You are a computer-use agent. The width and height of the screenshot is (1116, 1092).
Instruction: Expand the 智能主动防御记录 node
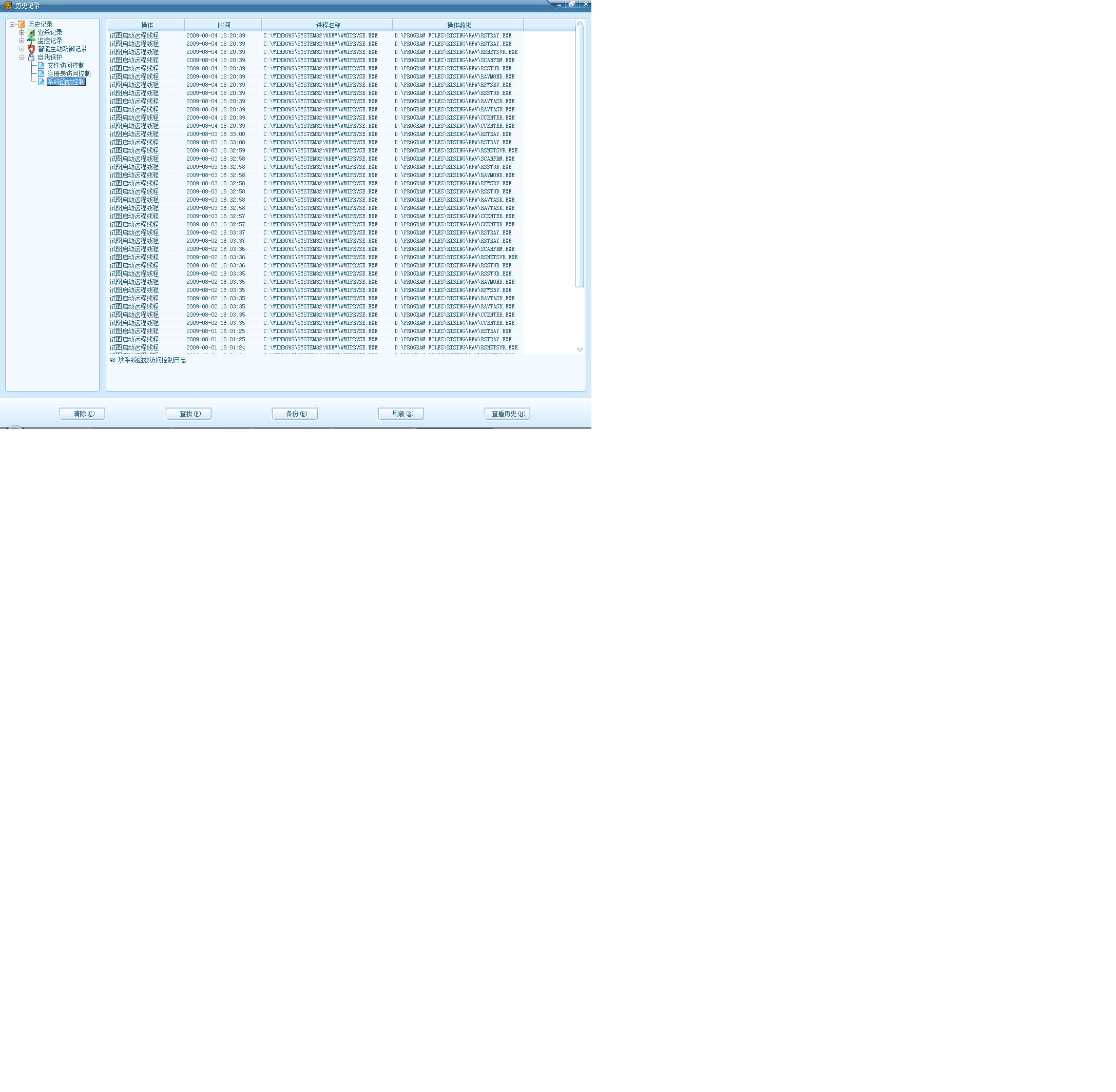[x=22, y=49]
